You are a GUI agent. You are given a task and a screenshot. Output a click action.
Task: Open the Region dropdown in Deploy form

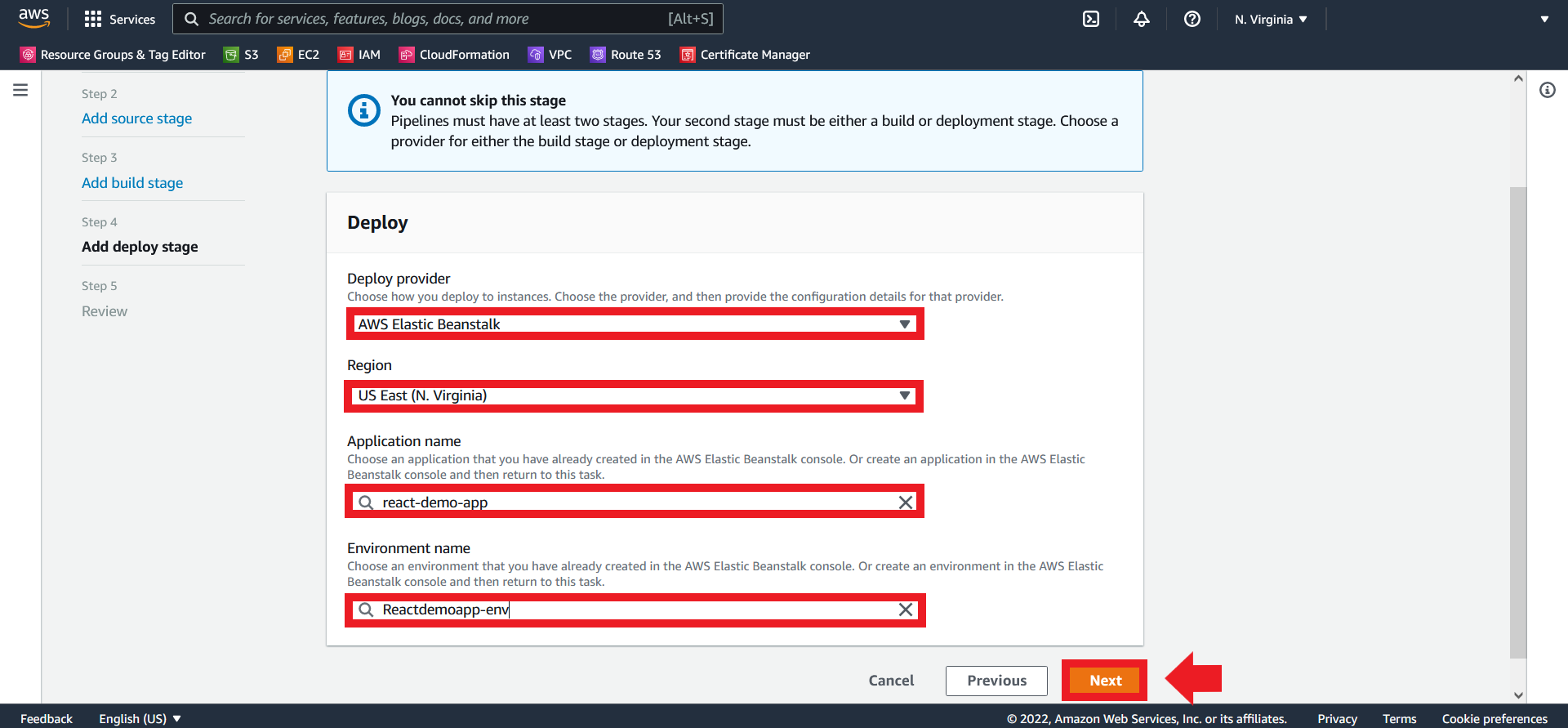coord(635,395)
